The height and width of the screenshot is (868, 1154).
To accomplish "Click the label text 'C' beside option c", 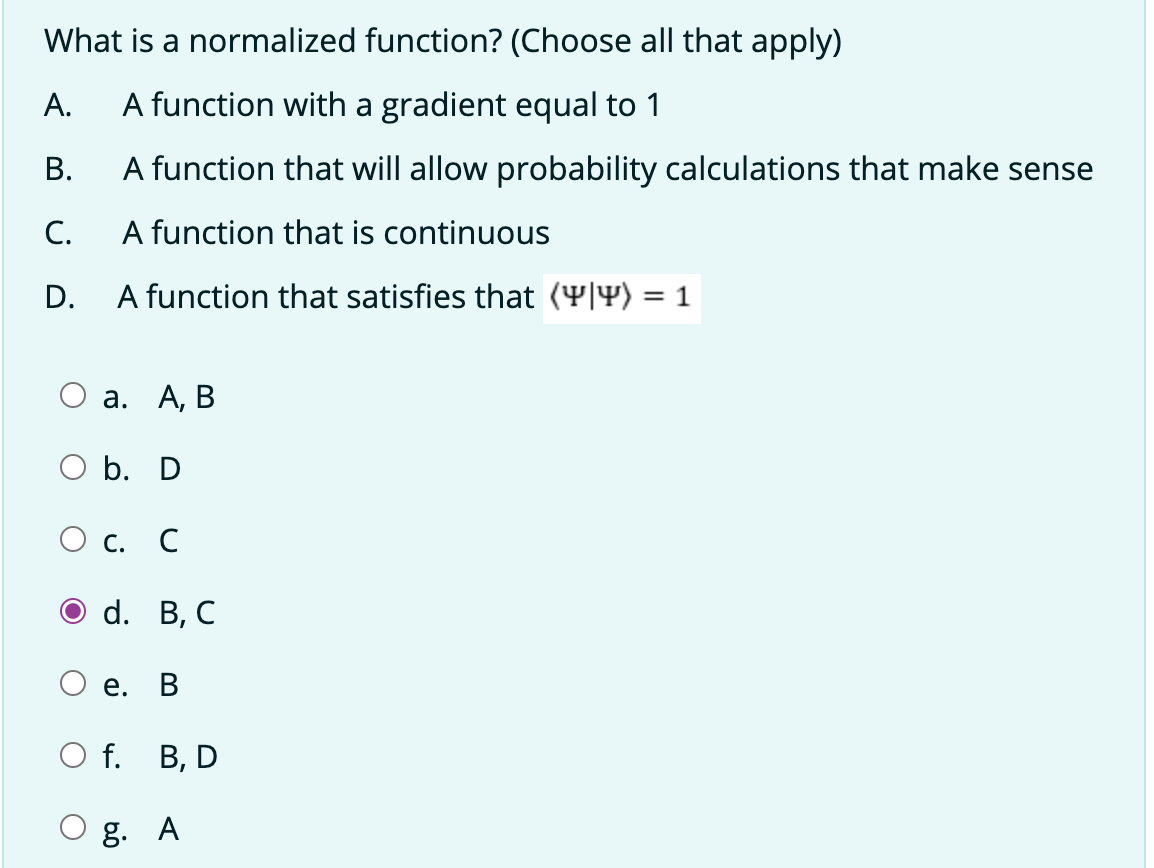I will pyautogui.click(x=168, y=540).
